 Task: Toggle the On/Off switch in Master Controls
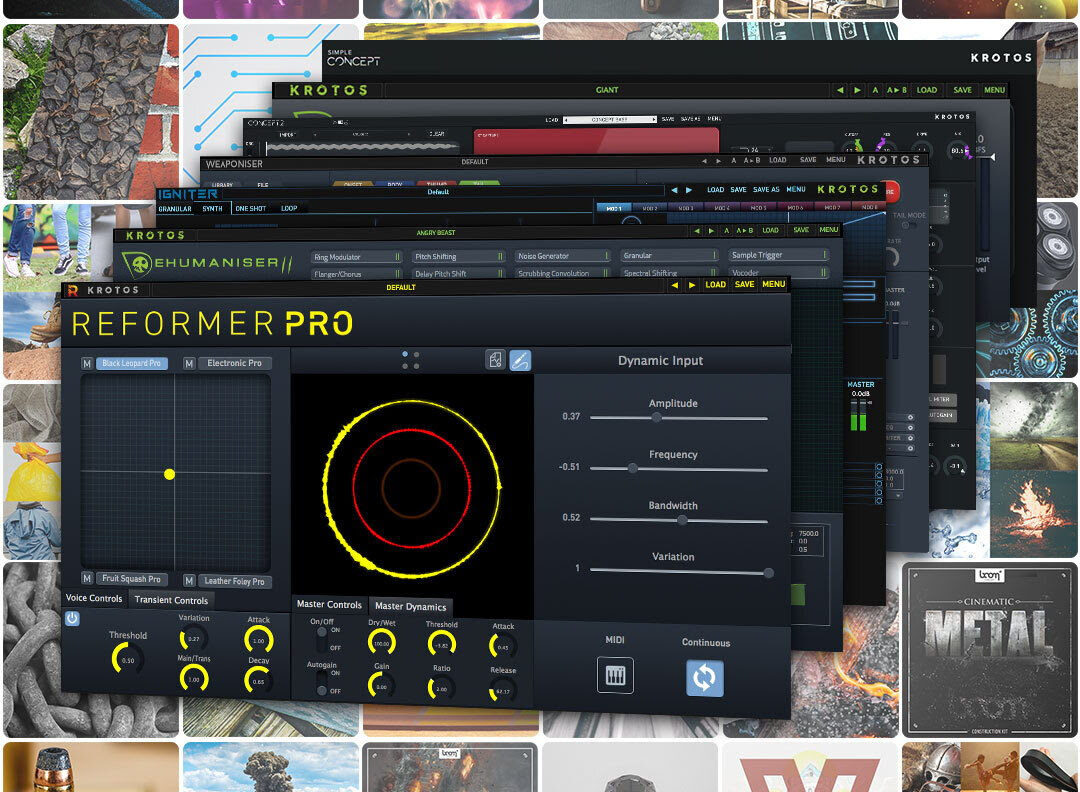tap(321, 638)
